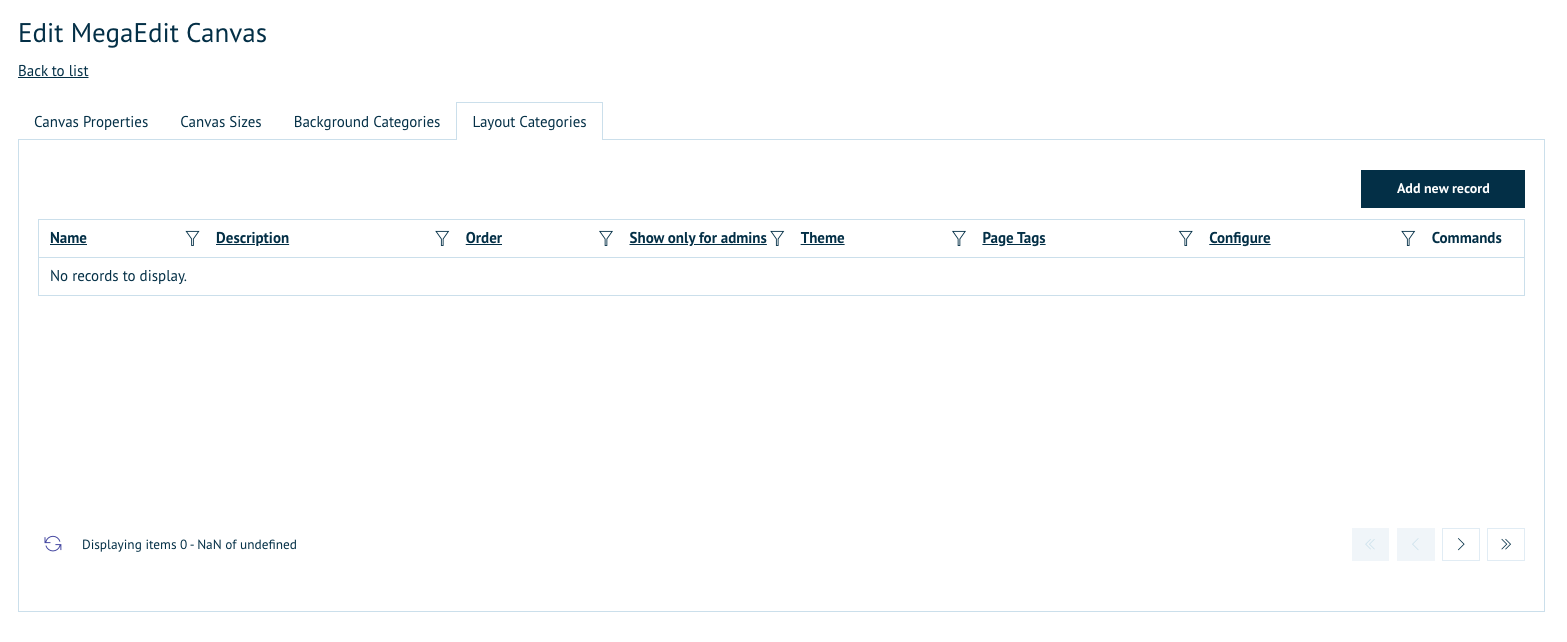Click the refresh grid icon
The width and height of the screenshot is (1567, 642).
point(53,544)
